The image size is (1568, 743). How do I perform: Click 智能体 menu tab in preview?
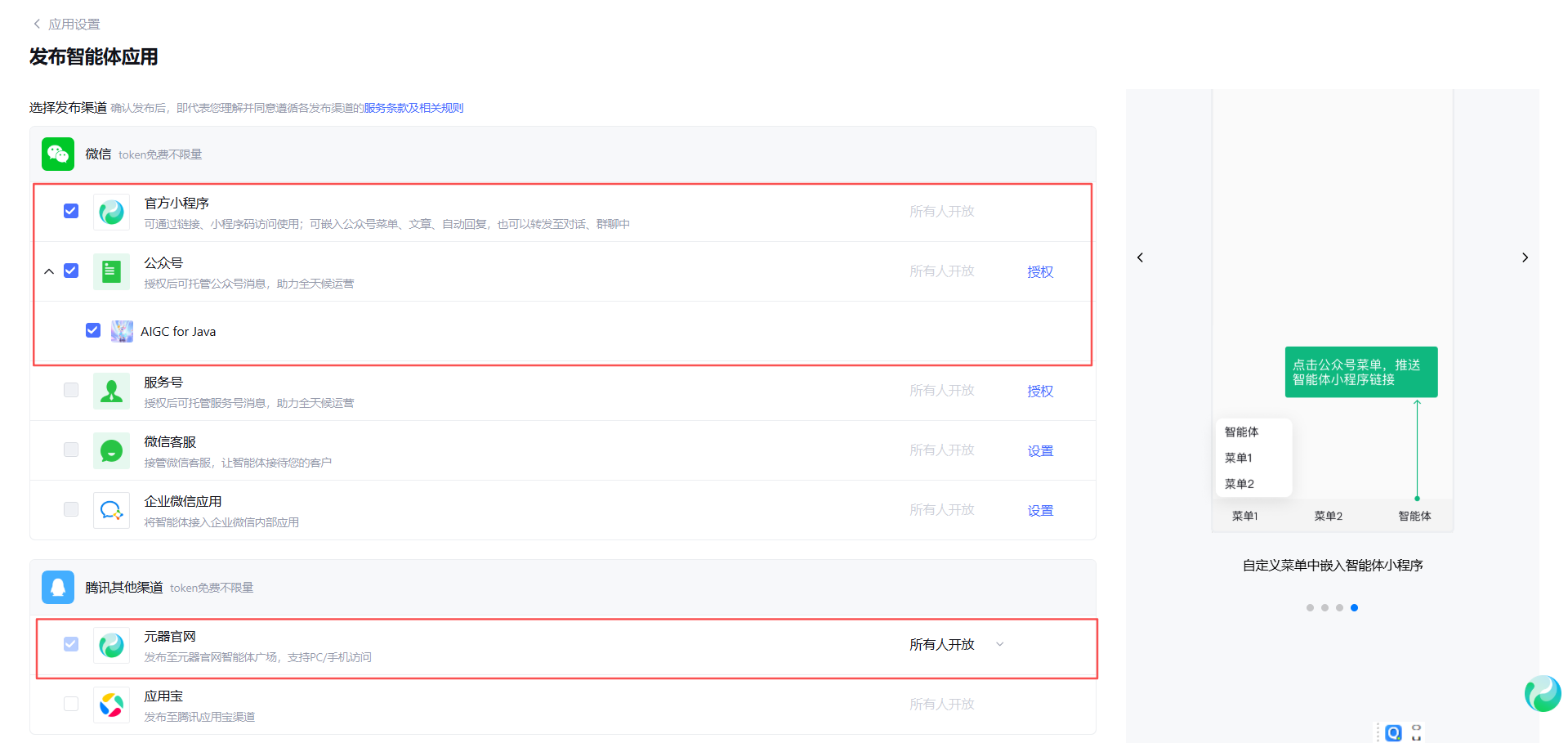pyautogui.click(x=1414, y=516)
